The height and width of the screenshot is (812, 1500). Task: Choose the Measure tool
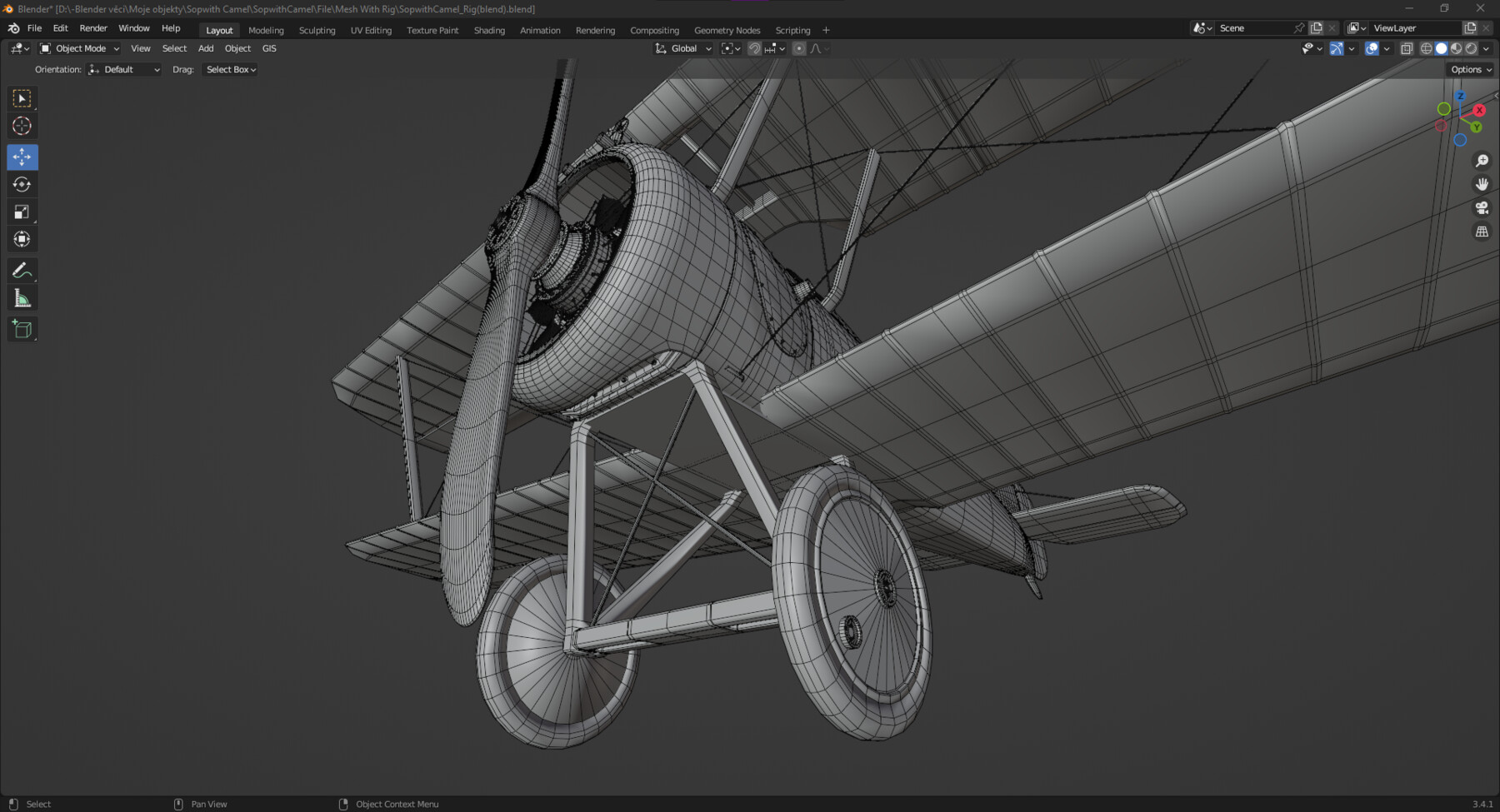[22, 296]
